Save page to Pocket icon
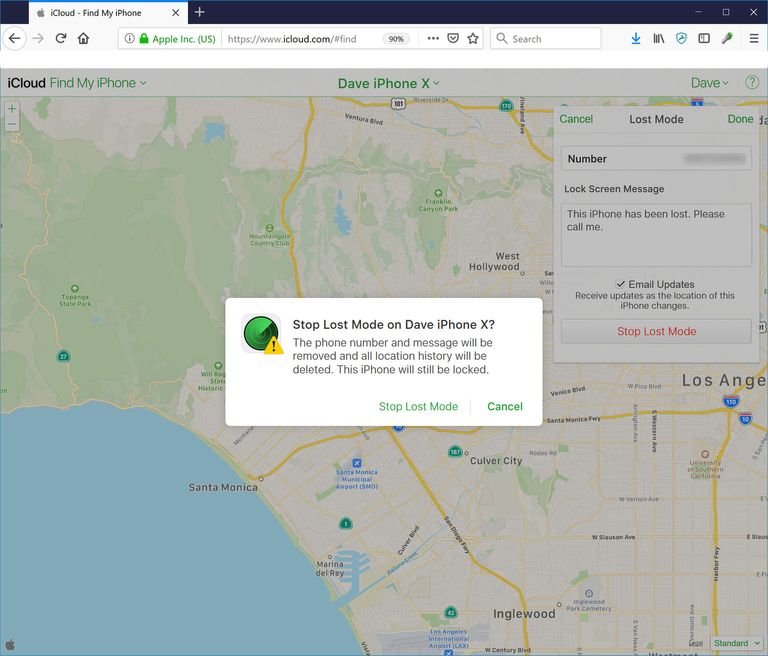Viewport: 768px width, 656px height. click(453, 38)
